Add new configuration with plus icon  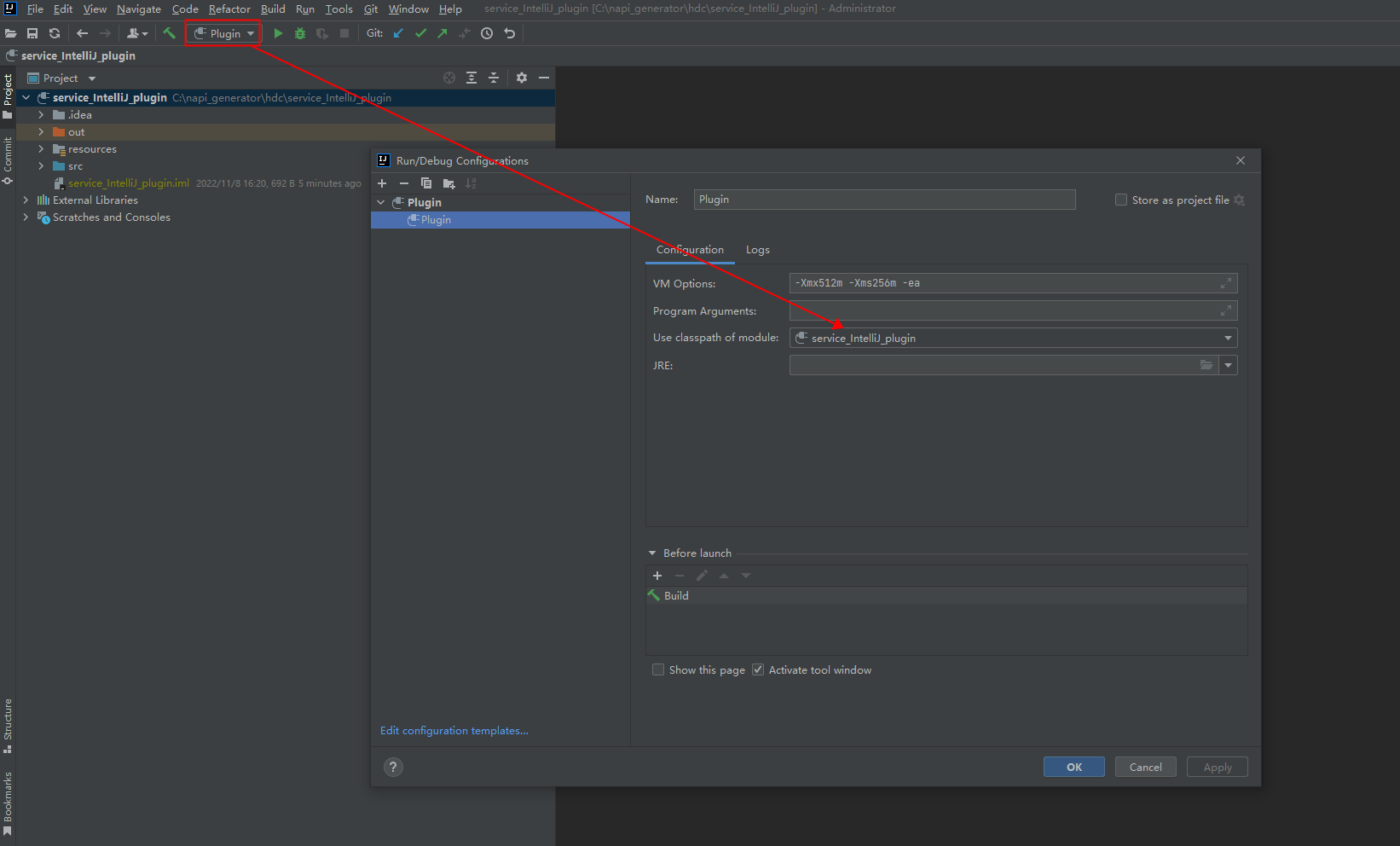[382, 183]
